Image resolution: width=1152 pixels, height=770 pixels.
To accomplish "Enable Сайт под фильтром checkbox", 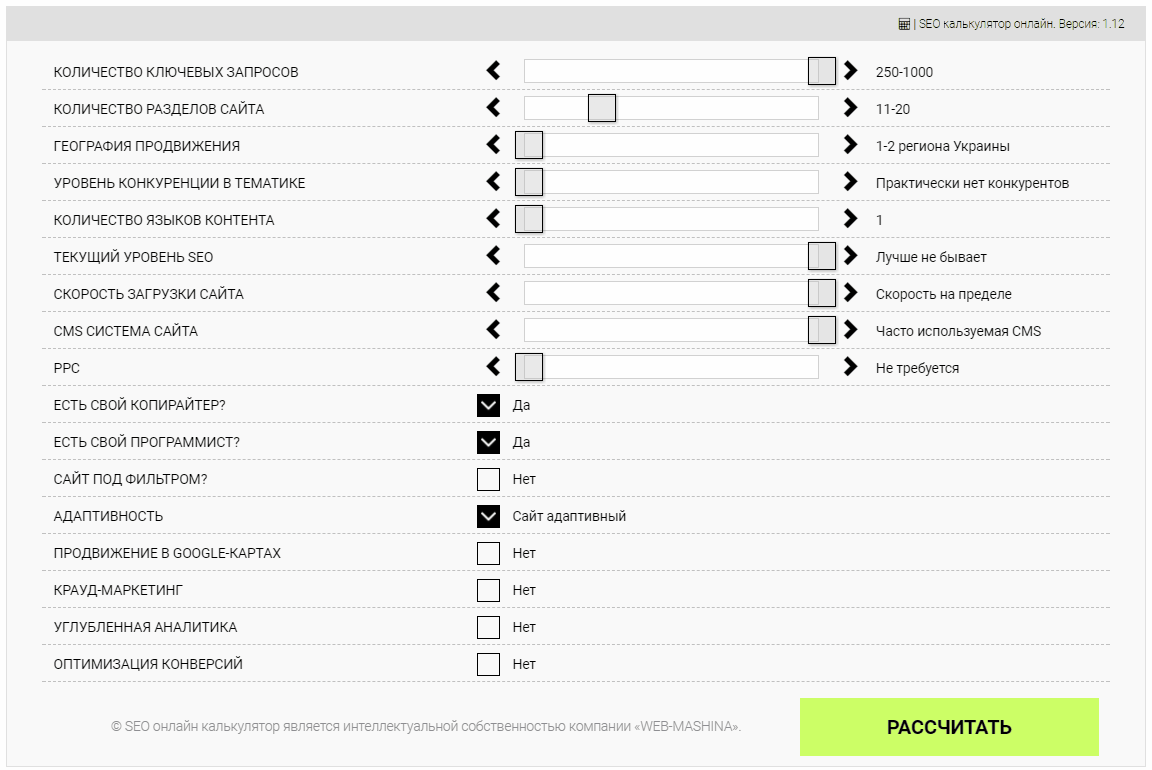I will click(489, 479).
